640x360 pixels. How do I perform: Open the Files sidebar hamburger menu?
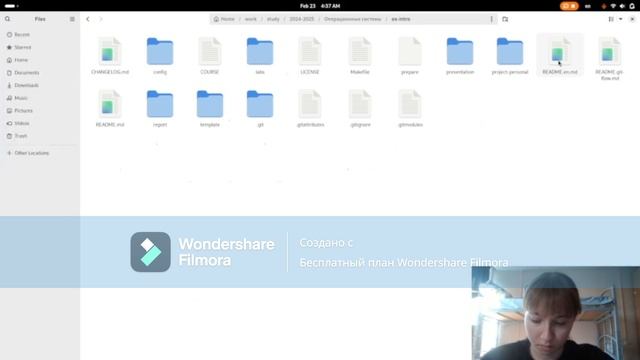pyautogui.click(x=72, y=19)
